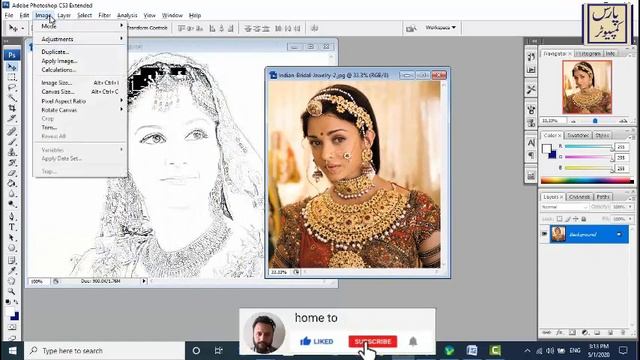Select the Horizontal Type tool
This screenshot has width=640, height=360.
pos(12,227)
